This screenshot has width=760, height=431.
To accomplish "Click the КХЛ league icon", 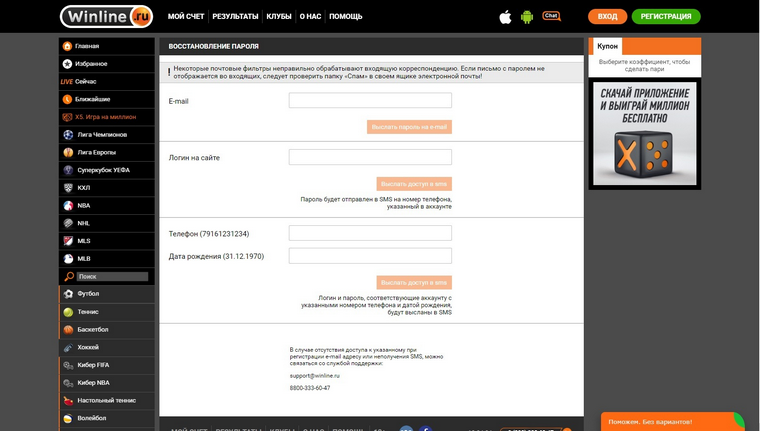I will (x=68, y=188).
